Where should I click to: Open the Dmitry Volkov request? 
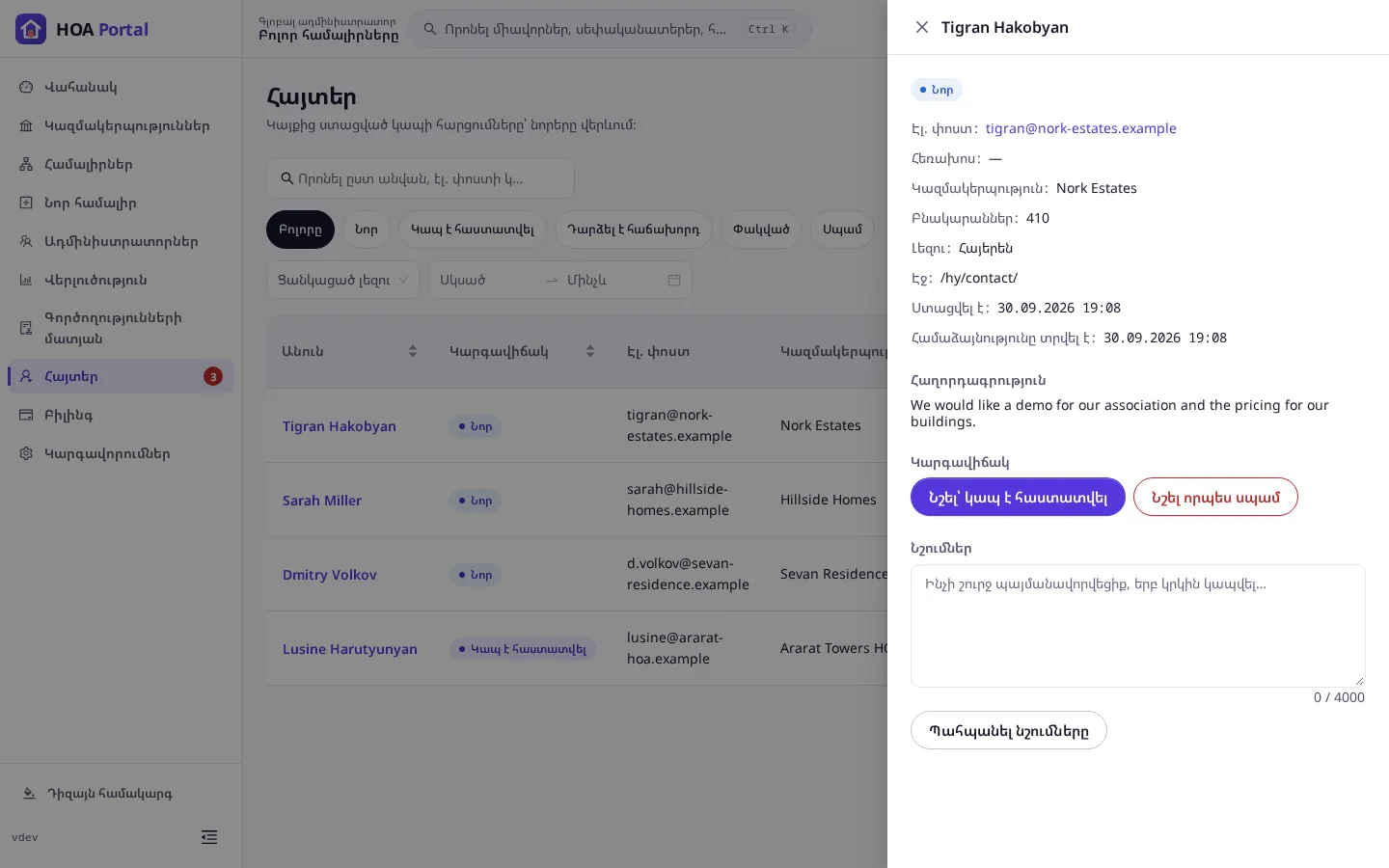[330, 575]
